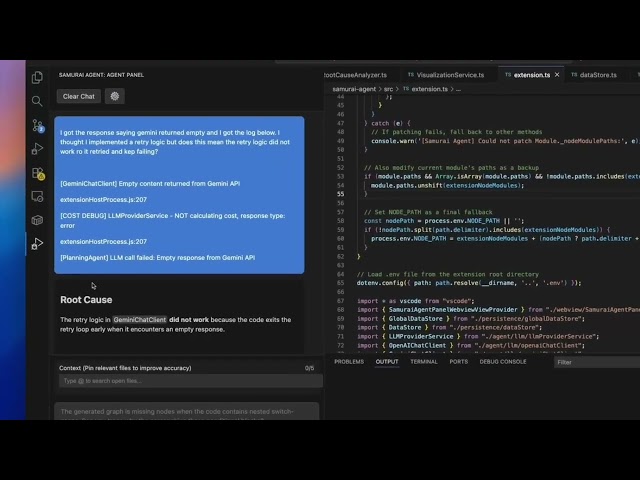Click the [COST DEBUG] LLMProviderService log line
The image size is (640, 480).
coord(173,220)
